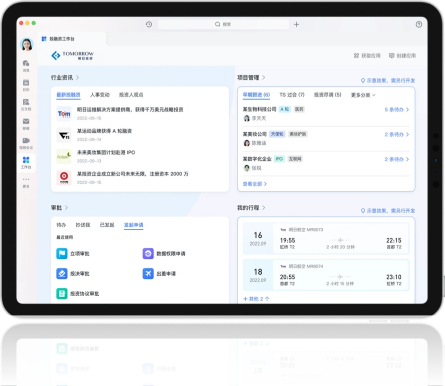Show the other 2 itineraries
Viewport: 445px width, 386px height.
[256, 299]
